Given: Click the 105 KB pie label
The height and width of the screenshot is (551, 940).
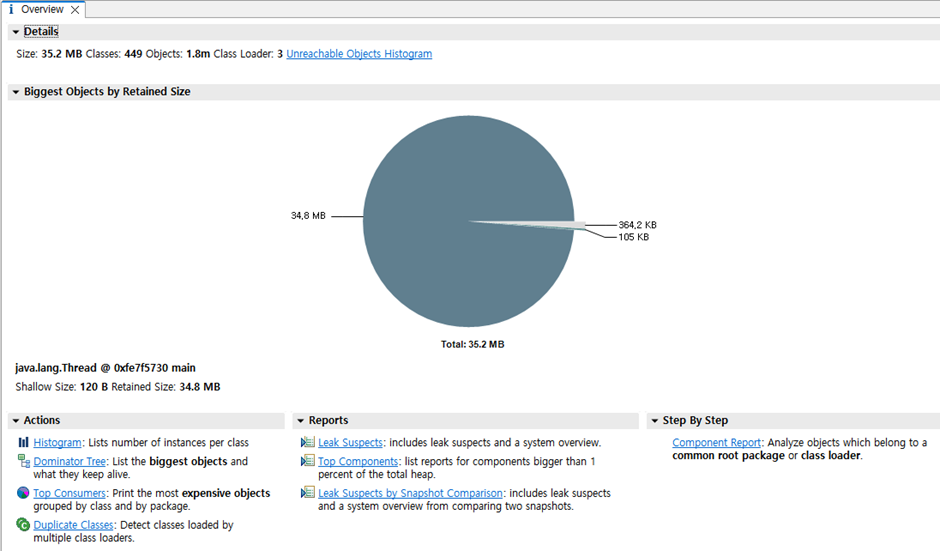Looking at the screenshot, I should pyautogui.click(x=634, y=237).
